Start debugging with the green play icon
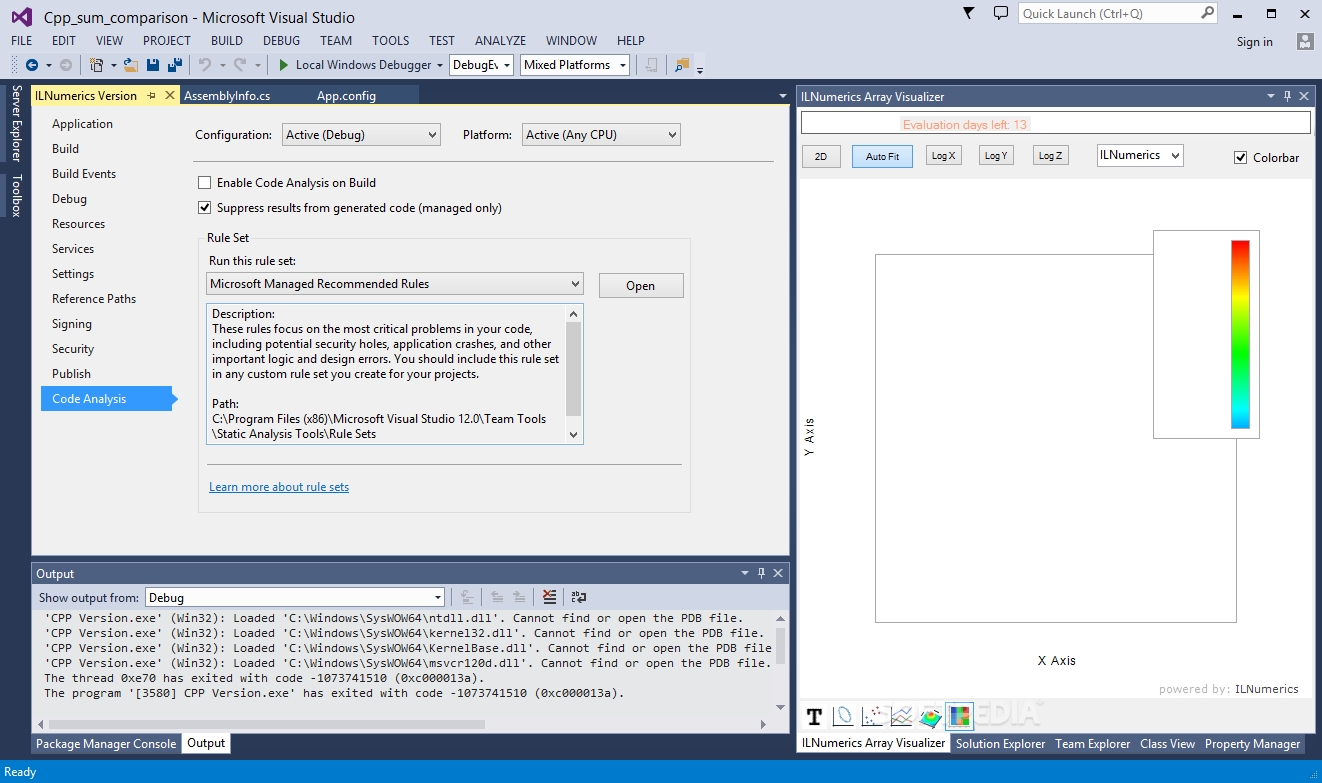The height and width of the screenshot is (783, 1322). tap(284, 65)
